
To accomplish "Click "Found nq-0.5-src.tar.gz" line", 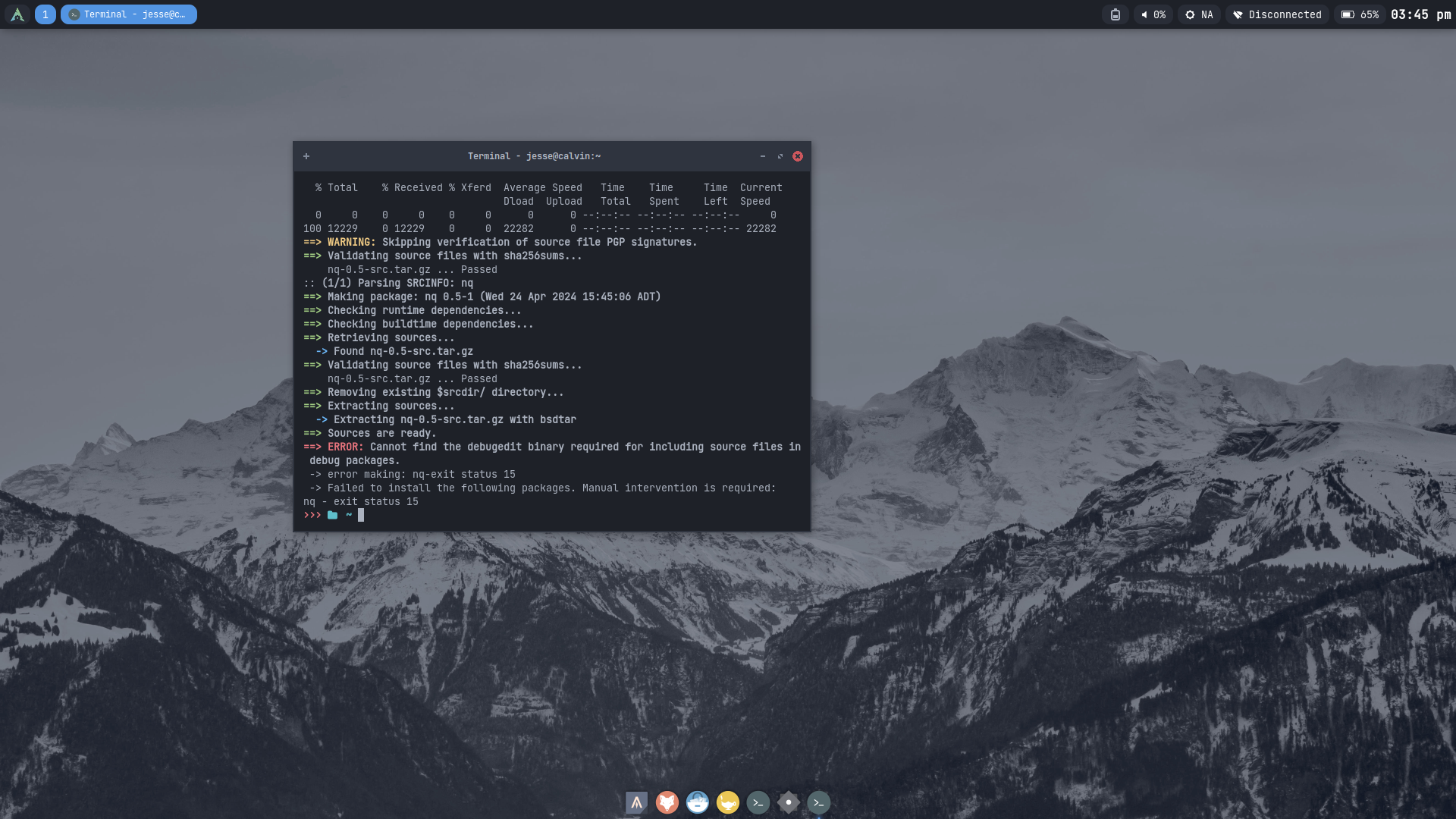I will (403, 352).
